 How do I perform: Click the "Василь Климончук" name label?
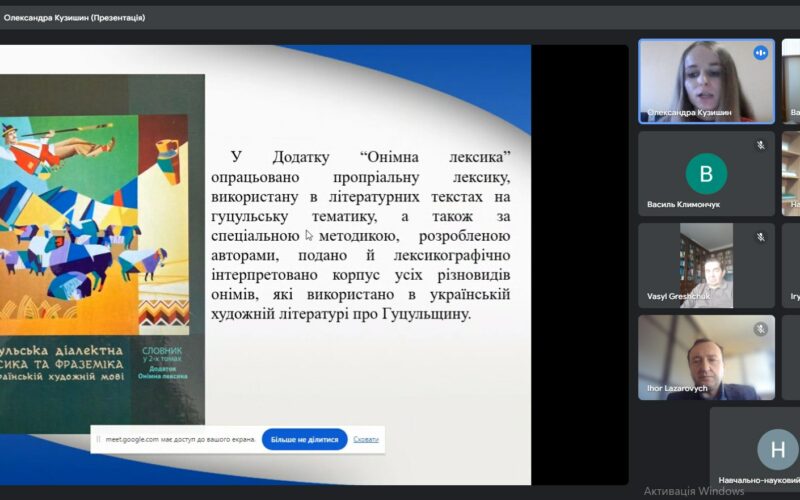[x=682, y=205]
